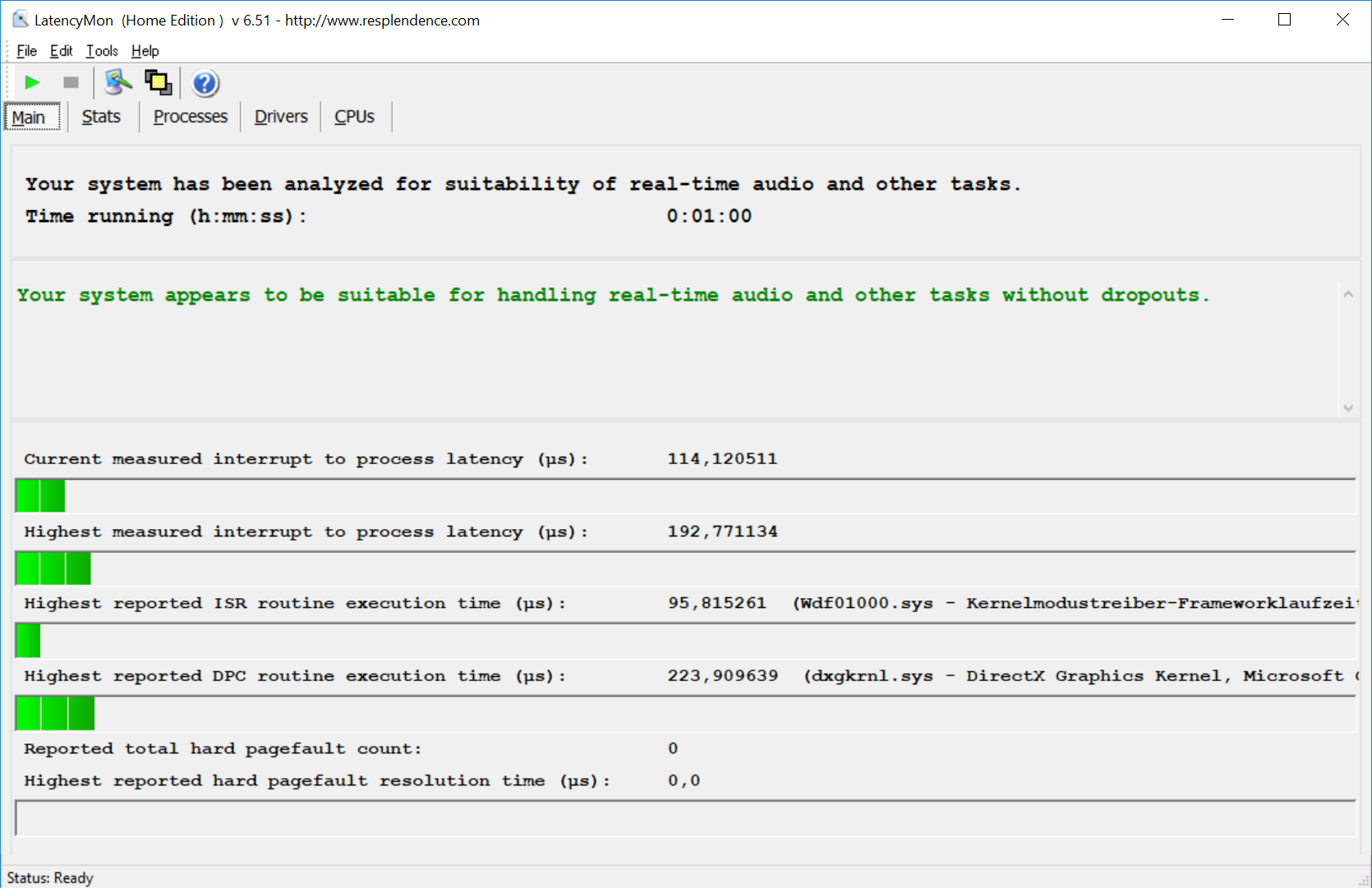
Task: Start monitoring with the green play button
Action: pyautogui.click(x=32, y=82)
